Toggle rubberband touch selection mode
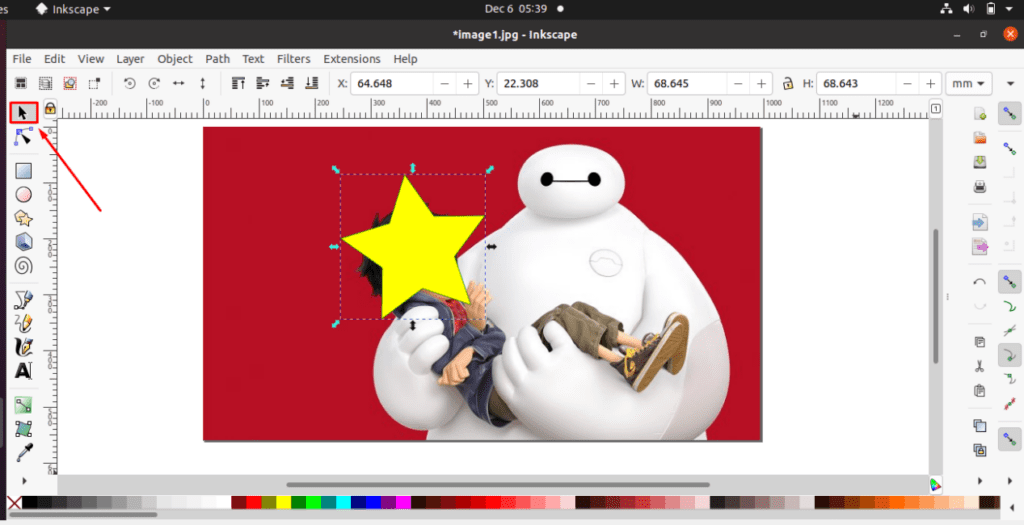This screenshot has width=1024, height=525. pyautogui.click(x=94, y=84)
